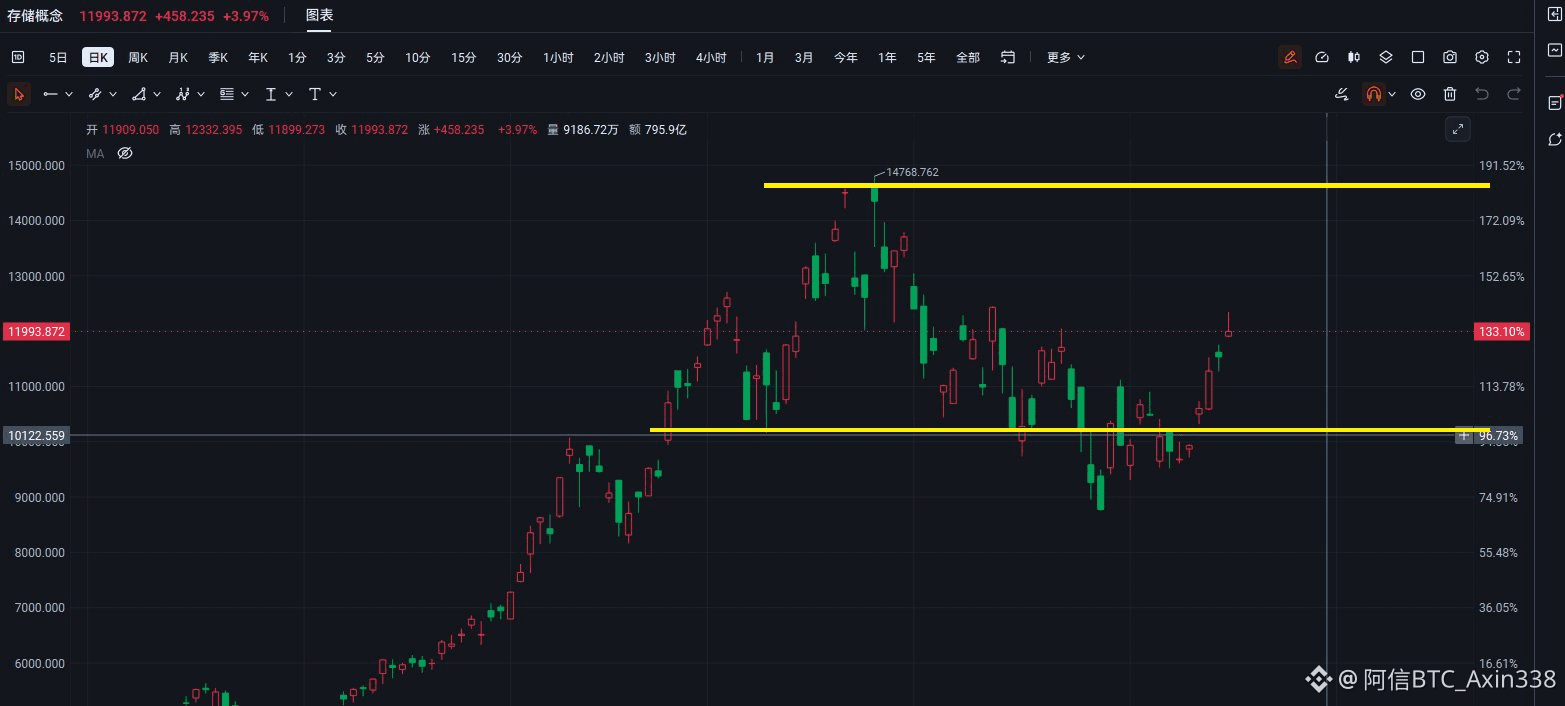Click the 存储概念 index name

point(35,16)
